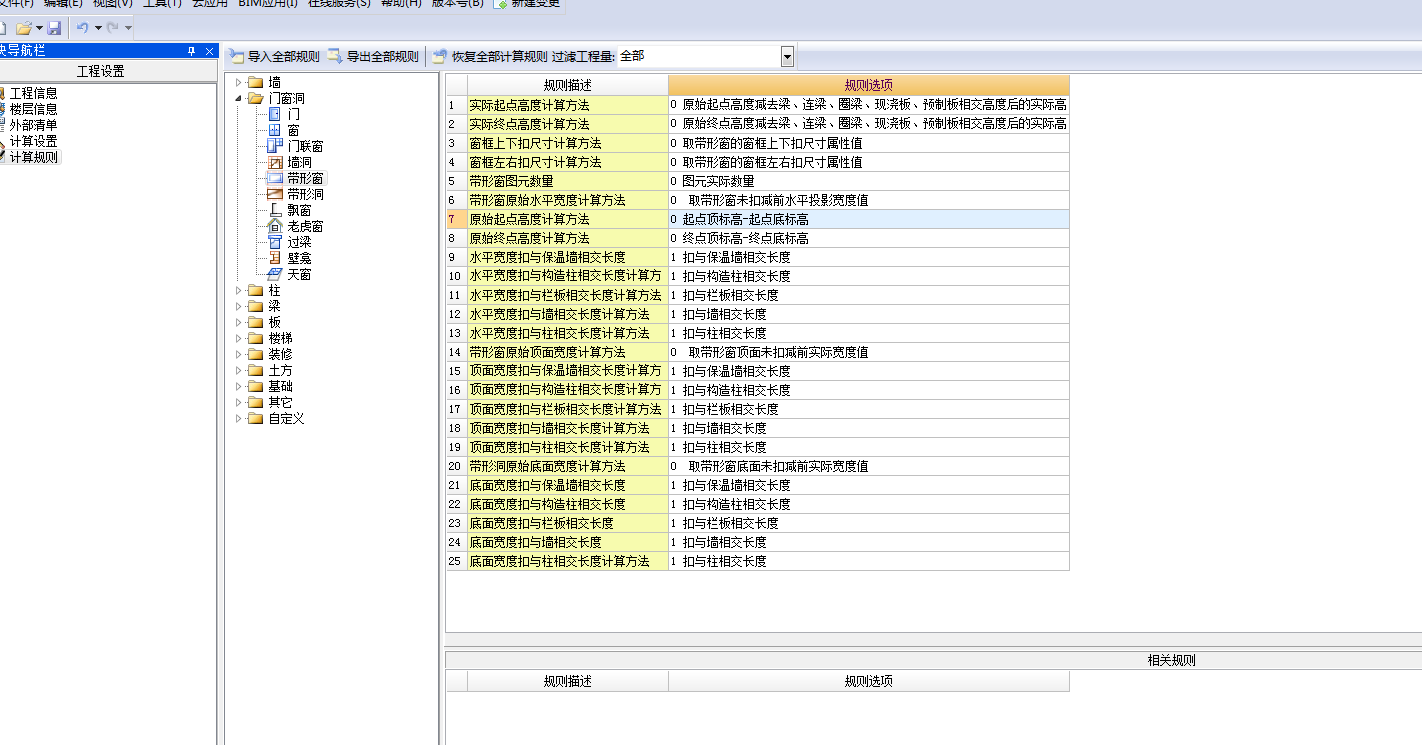Viewport: 1422px width, 745px height.
Task: Expand the 装修 folder node
Action: click(x=238, y=354)
